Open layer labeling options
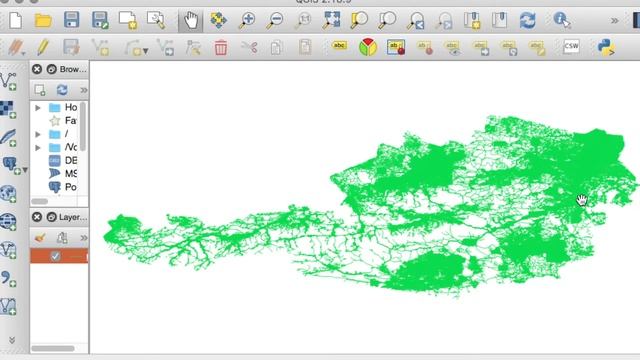This screenshot has height=360, width=640. [339, 46]
